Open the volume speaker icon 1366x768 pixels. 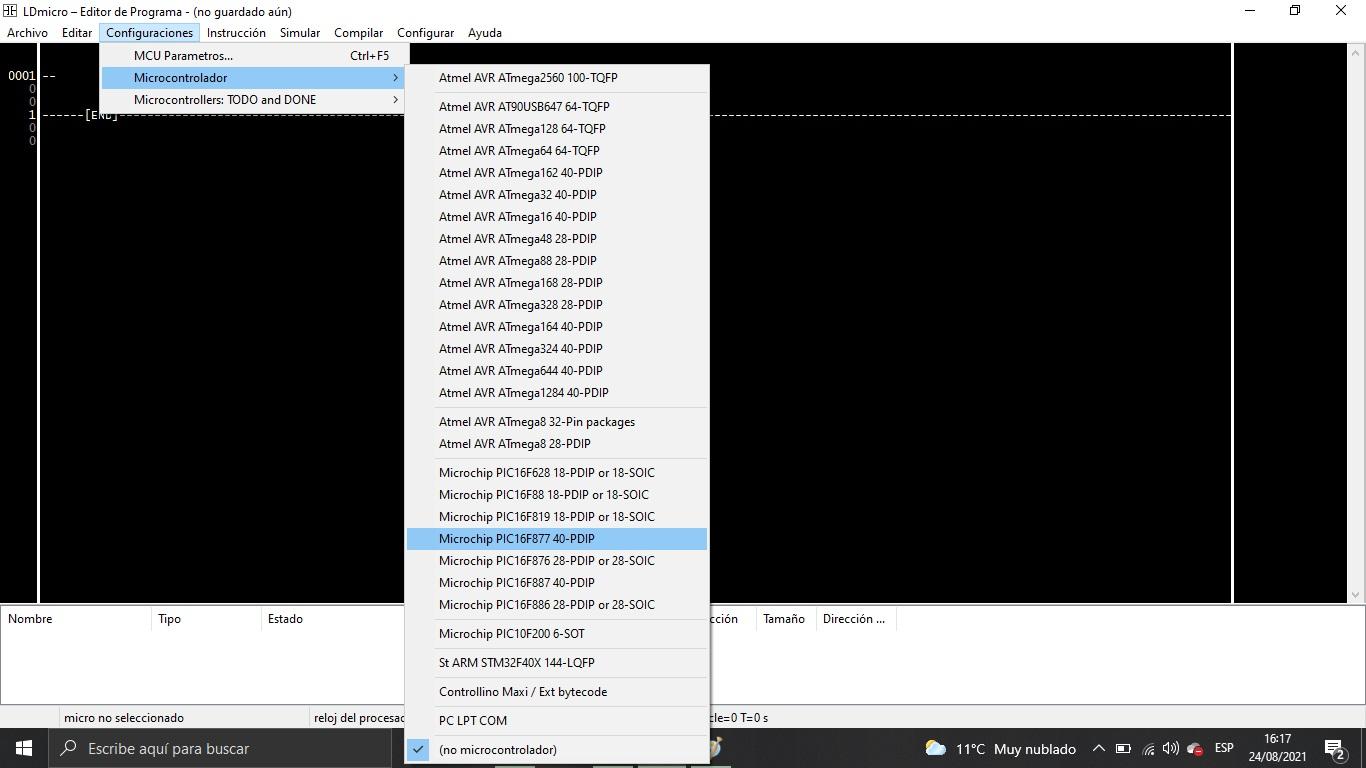pos(1171,748)
